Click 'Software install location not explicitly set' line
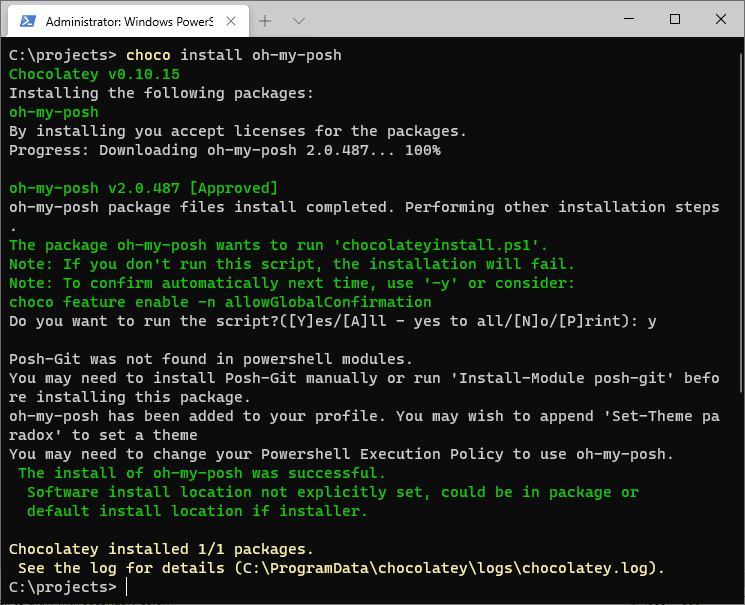745x605 pixels. [x=333, y=492]
